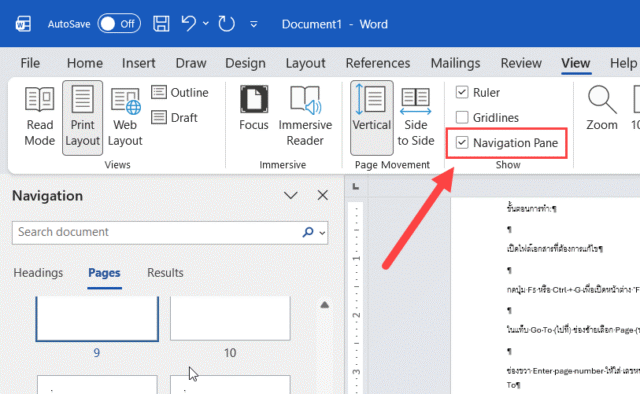Viewport: 640px width, 394px height.
Task: Open the Draw ribbon tab
Action: point(191,63)
